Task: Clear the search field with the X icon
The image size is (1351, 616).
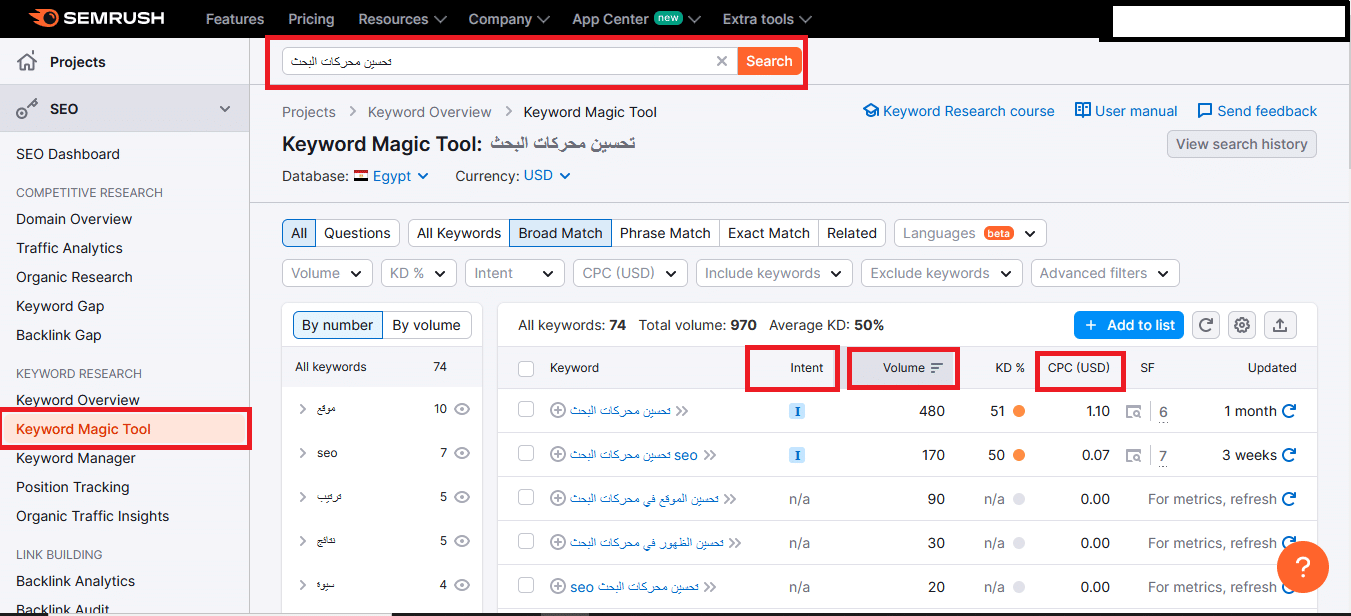Action: 722,61
